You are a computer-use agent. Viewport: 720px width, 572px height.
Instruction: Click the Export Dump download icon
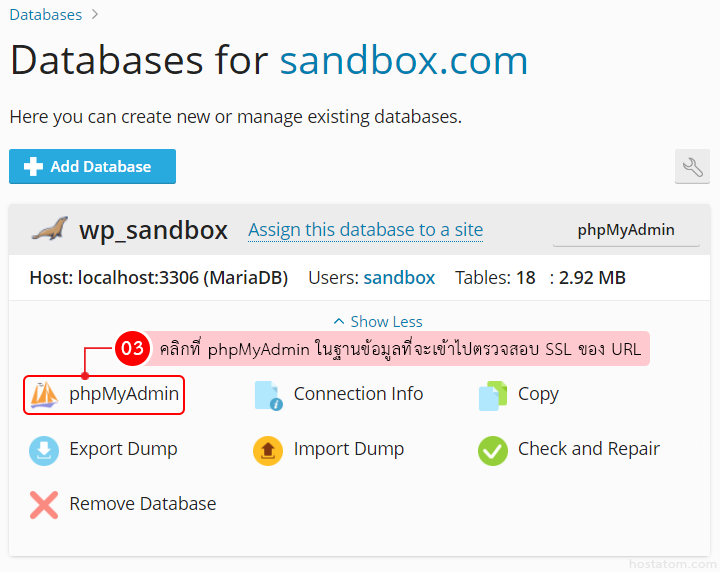(x=44, y=450)
